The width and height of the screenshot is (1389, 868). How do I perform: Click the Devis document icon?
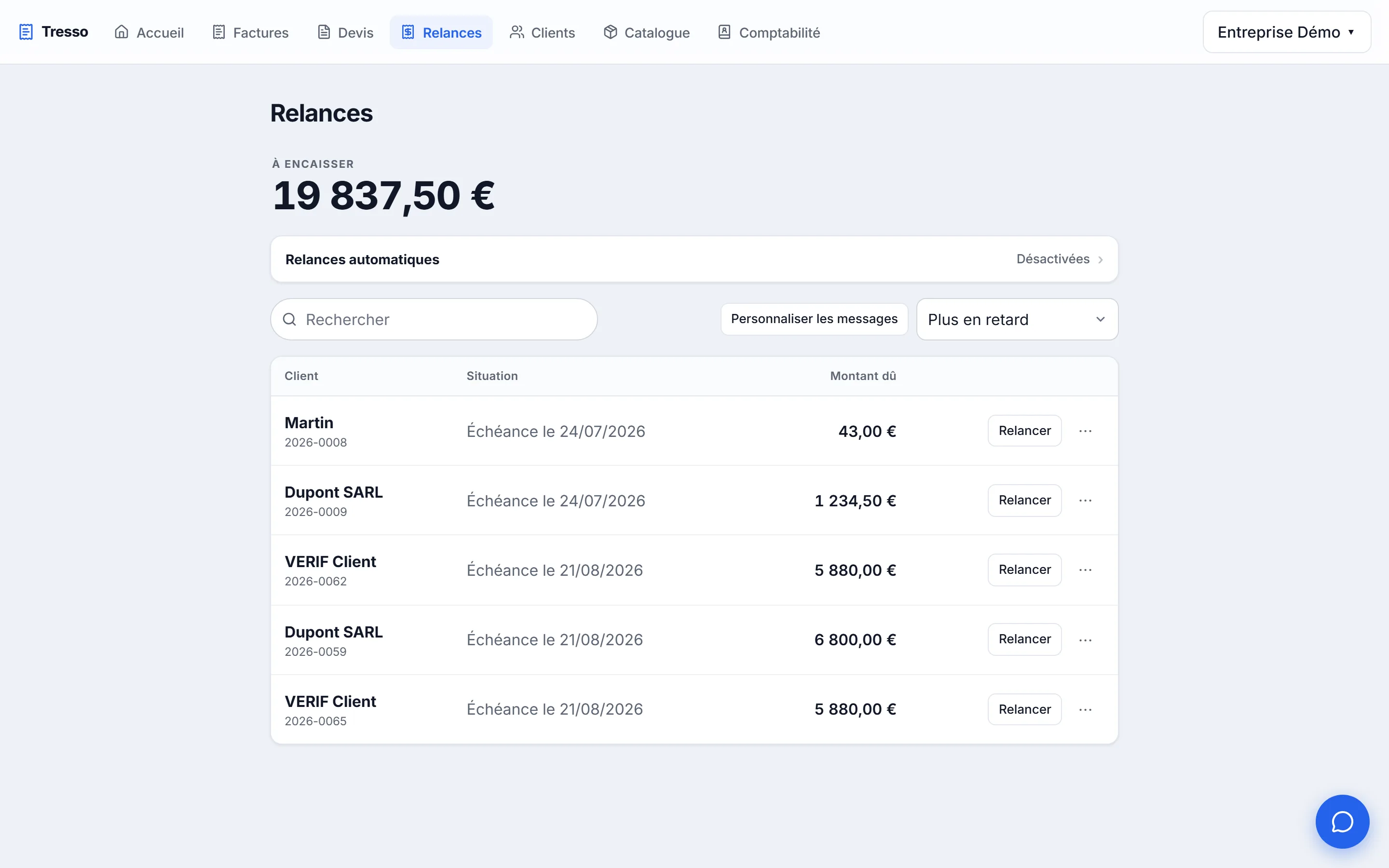point(324,32)
